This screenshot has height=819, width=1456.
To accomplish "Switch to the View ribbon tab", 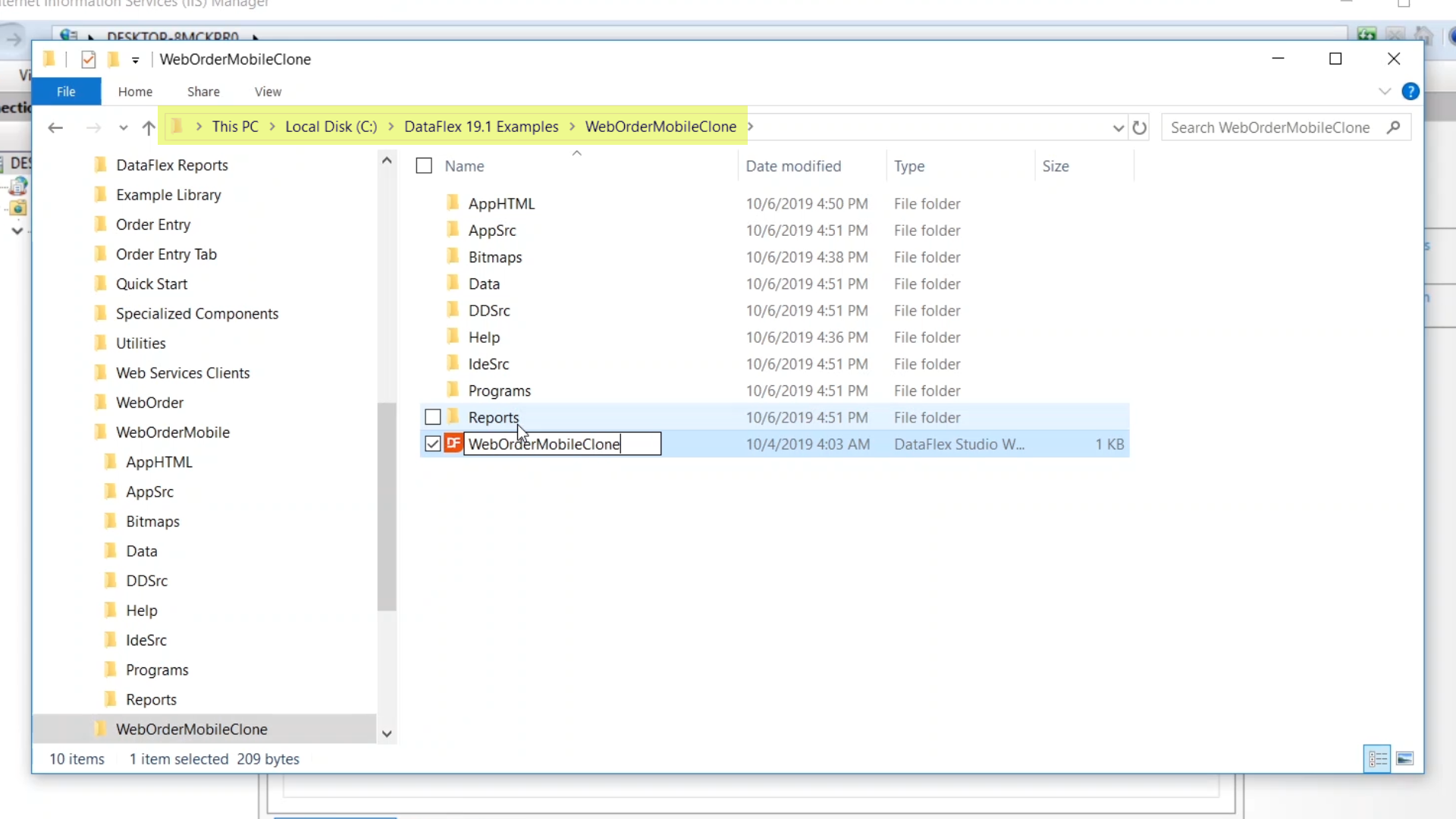I will point(268,92).
